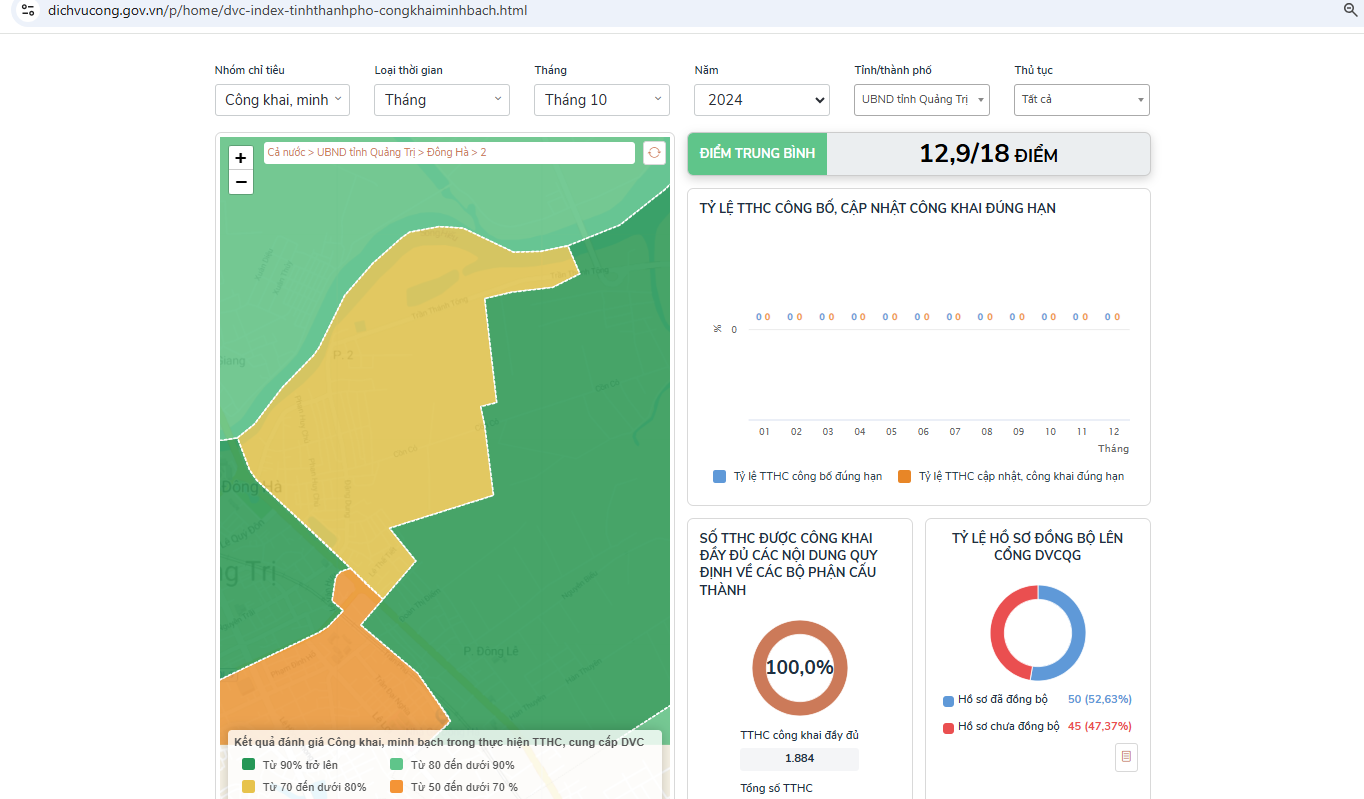Toggle Tỷ lệ TTHC công bố đúng hạn legend
The width and height of the screenshot is (1364, 799).
pyautogui.click(x=797, y=476)
